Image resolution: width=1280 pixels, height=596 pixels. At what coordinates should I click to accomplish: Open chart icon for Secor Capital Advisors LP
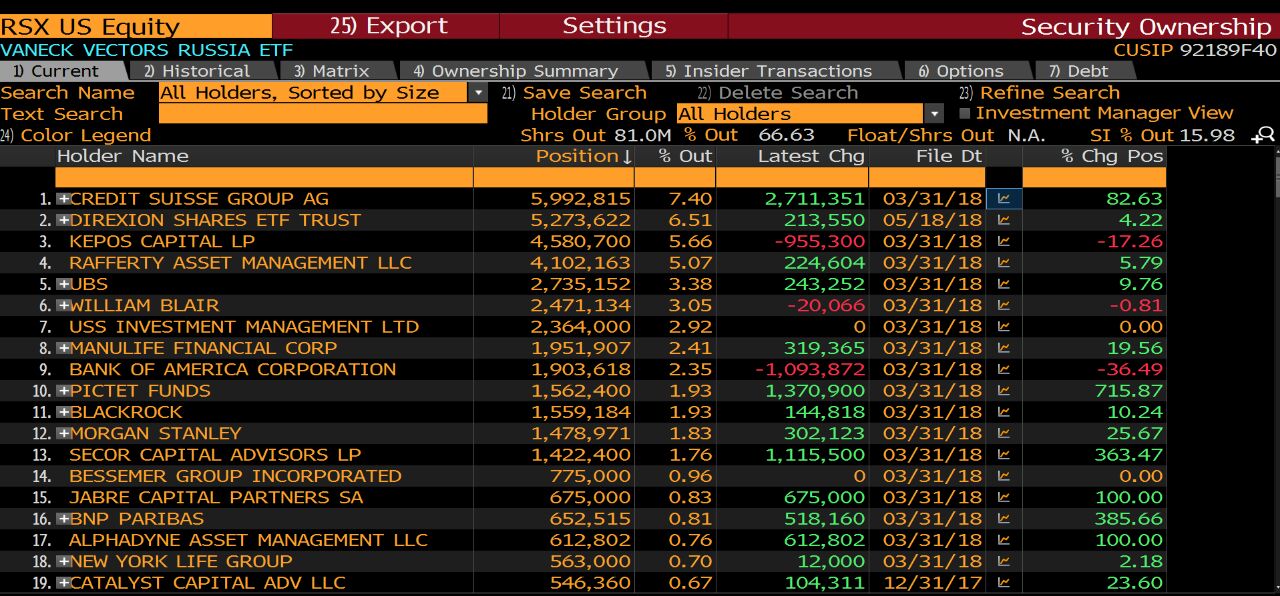point(1003,454)
